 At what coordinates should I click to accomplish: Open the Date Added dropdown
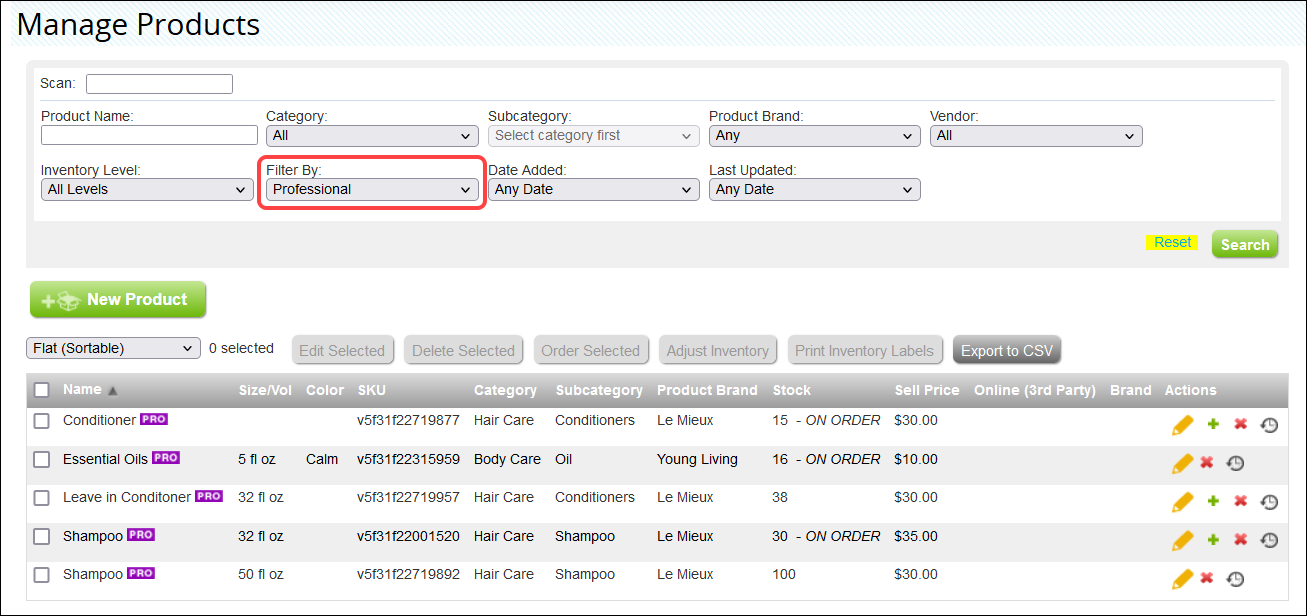pos(593,189)
